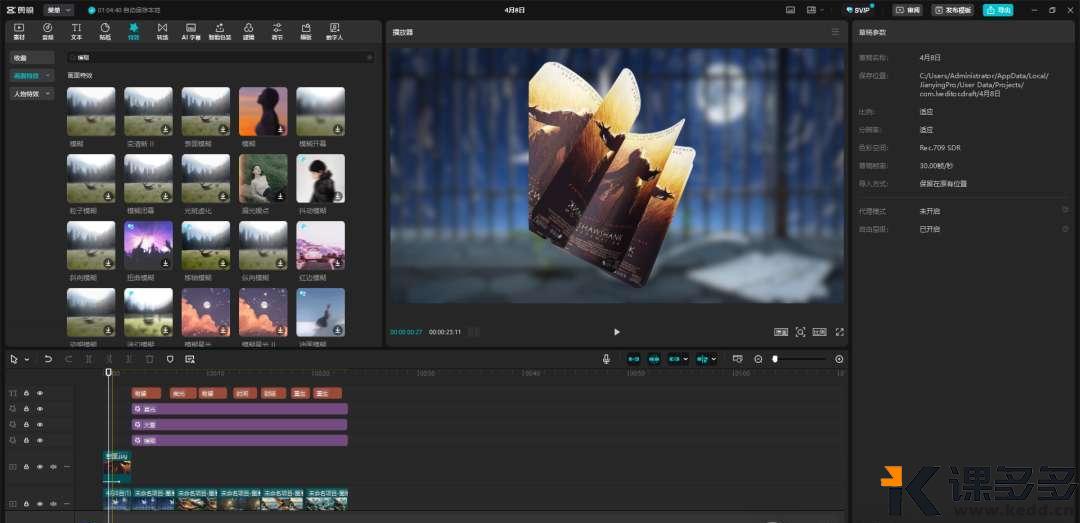The height and width of the screenshot is (523, 1080).
Task: Zoom out the timeline
Action: 758,359
